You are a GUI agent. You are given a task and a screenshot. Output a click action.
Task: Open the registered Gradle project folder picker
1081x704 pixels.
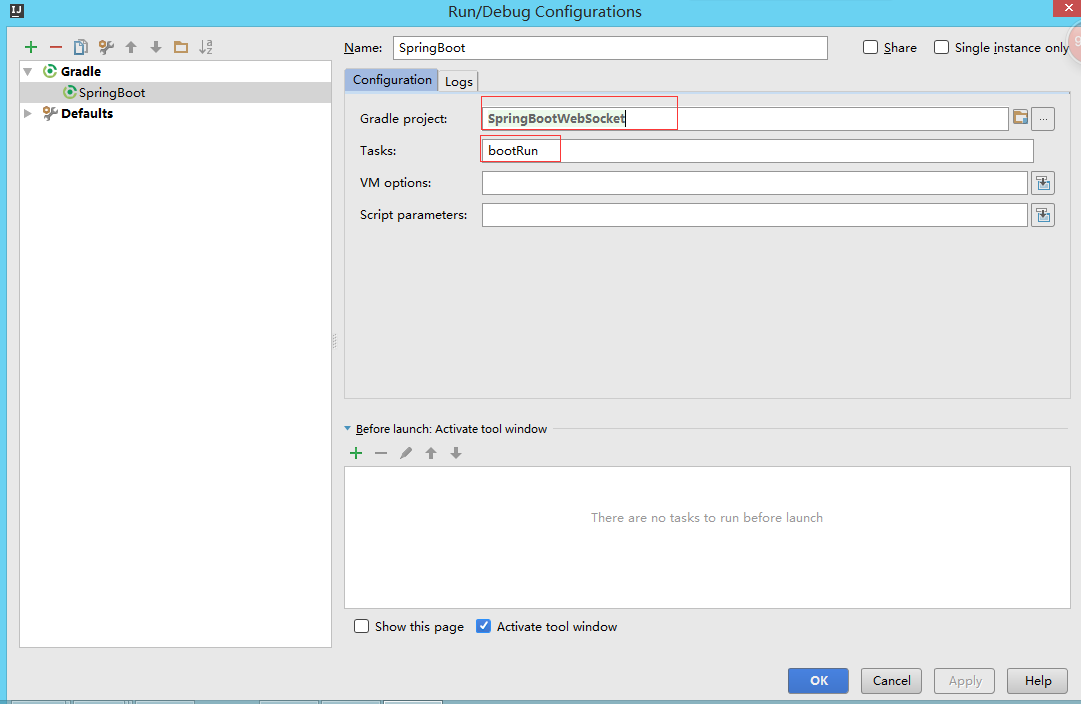click(x=1020, y=118)
